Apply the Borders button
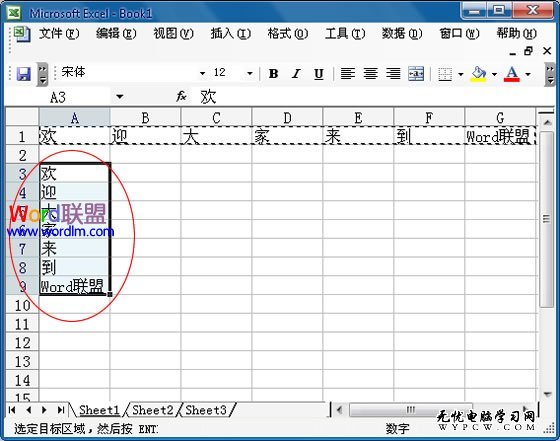This screenshot has height=441, width=560. pos(445,74)
